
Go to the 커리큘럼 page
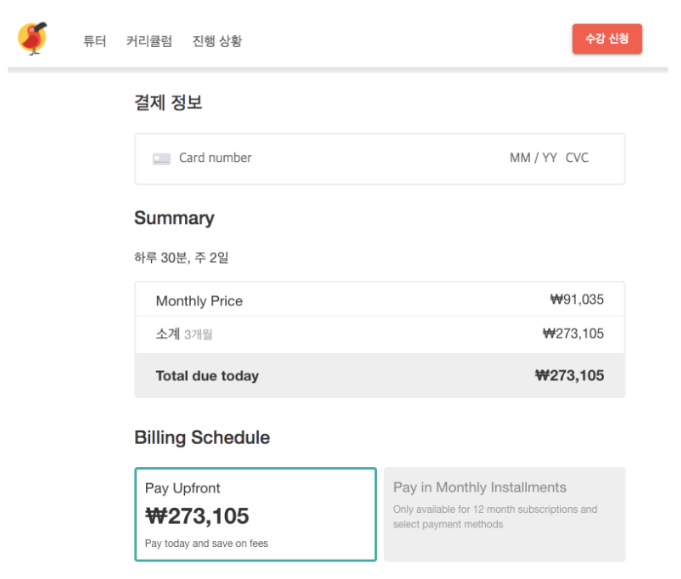pyautogui.click(x=149, y=41)
